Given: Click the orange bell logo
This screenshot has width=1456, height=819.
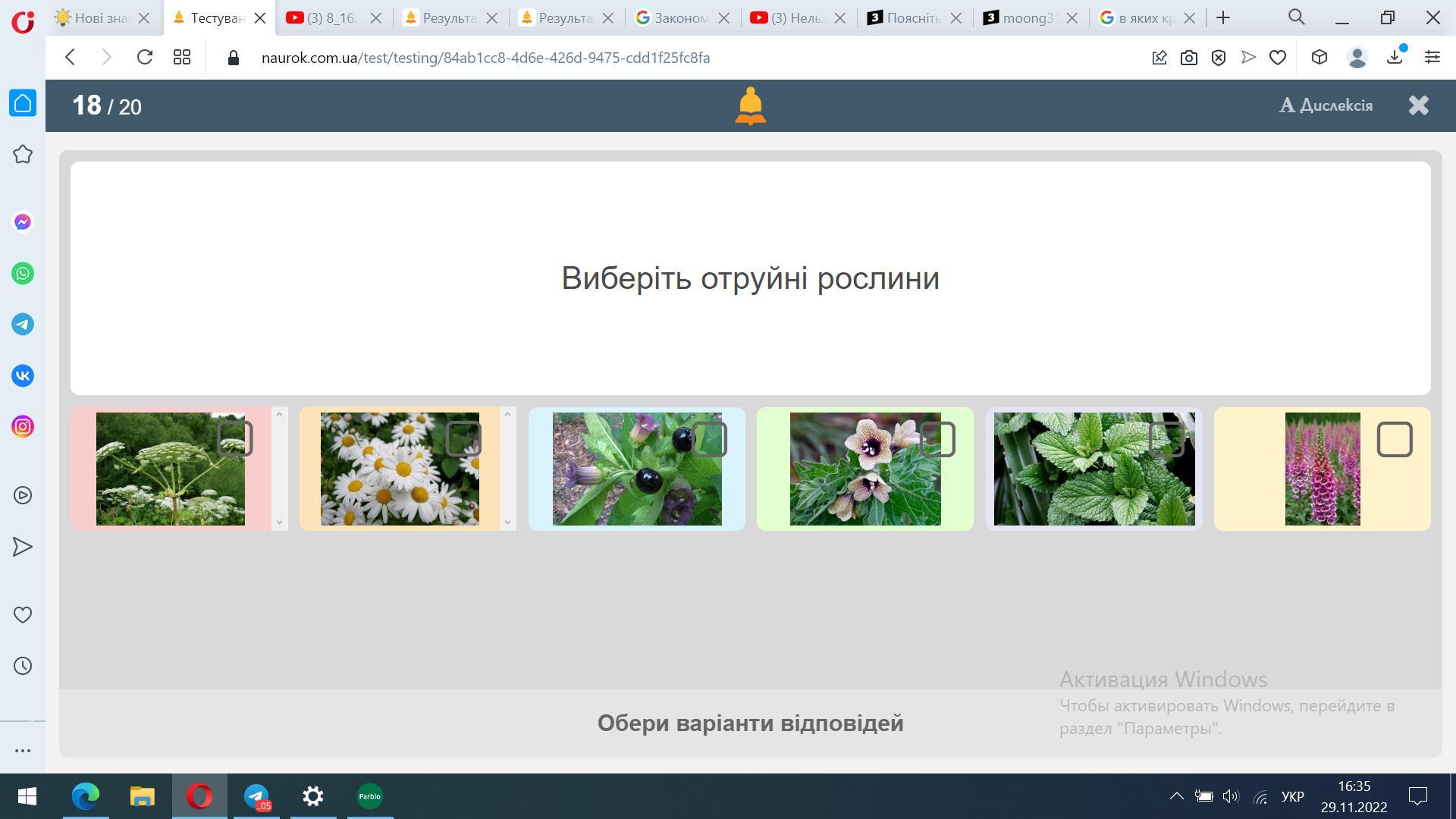Looking at the screenshot, I should point(750,106).
